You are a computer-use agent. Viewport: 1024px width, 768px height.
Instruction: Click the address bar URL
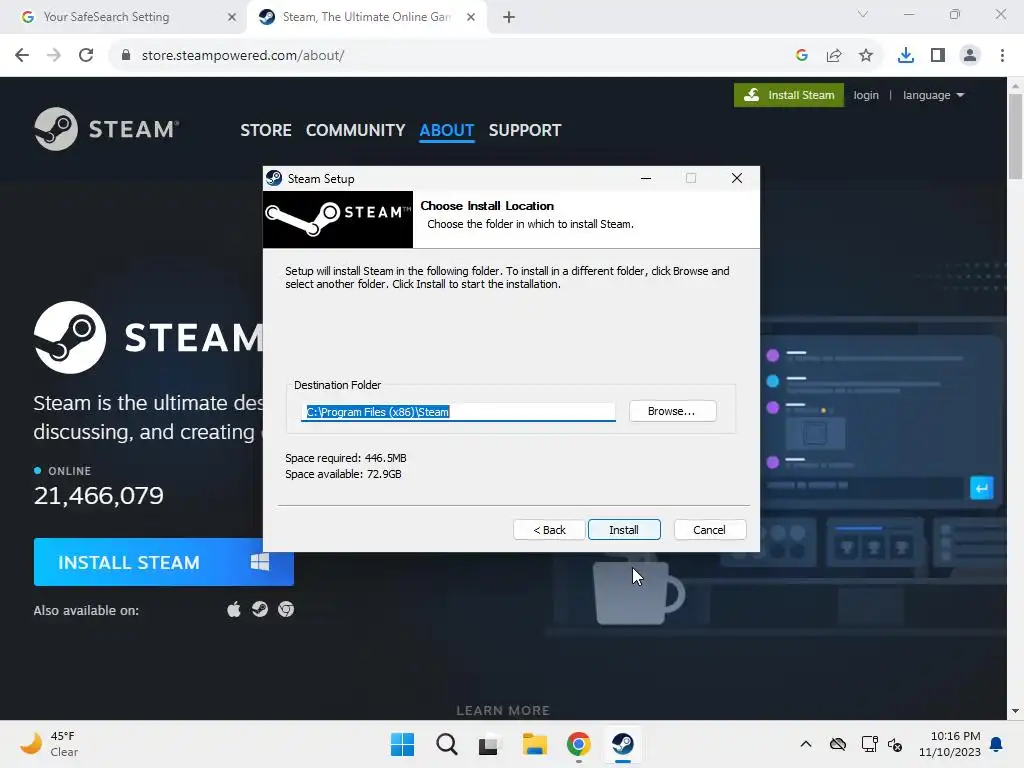click(243, 56)
